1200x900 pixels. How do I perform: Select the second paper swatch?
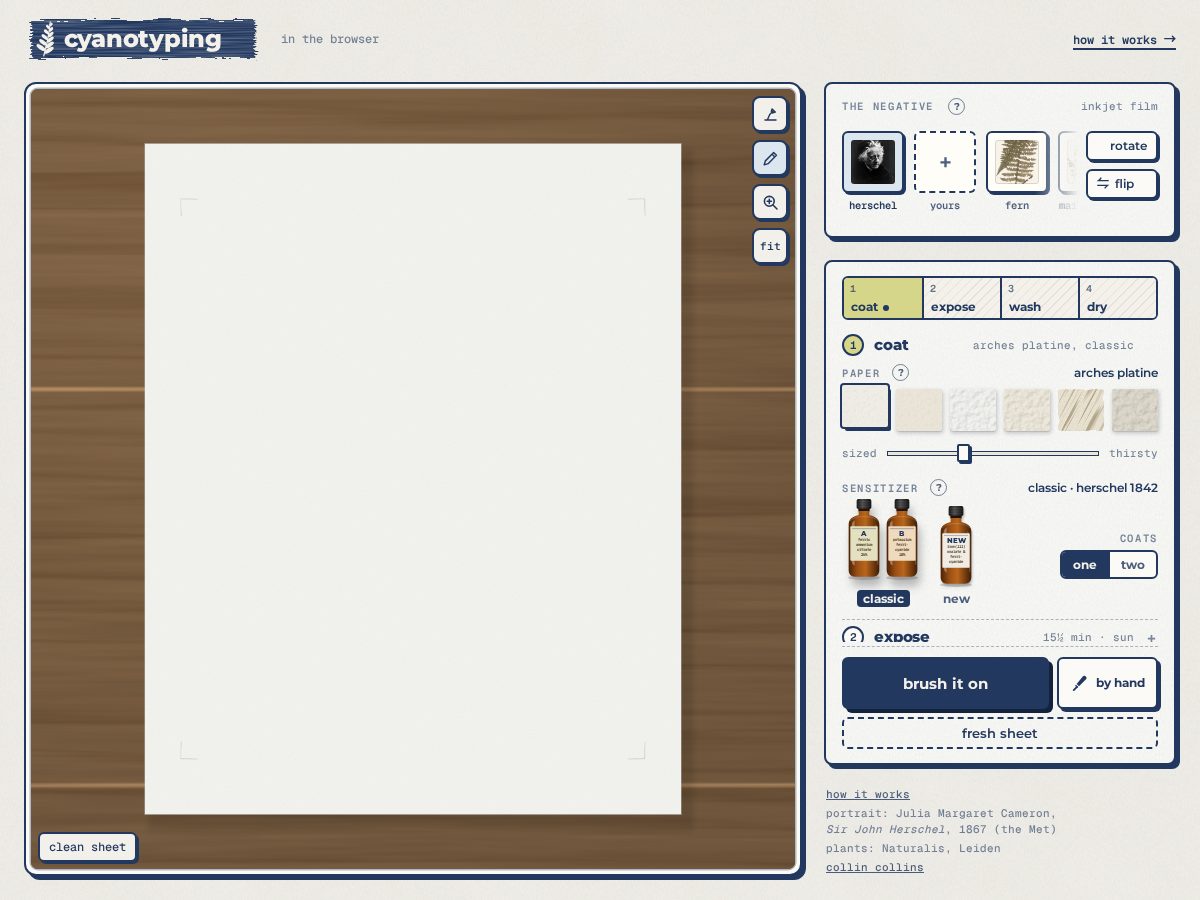[x=919, y=409]
